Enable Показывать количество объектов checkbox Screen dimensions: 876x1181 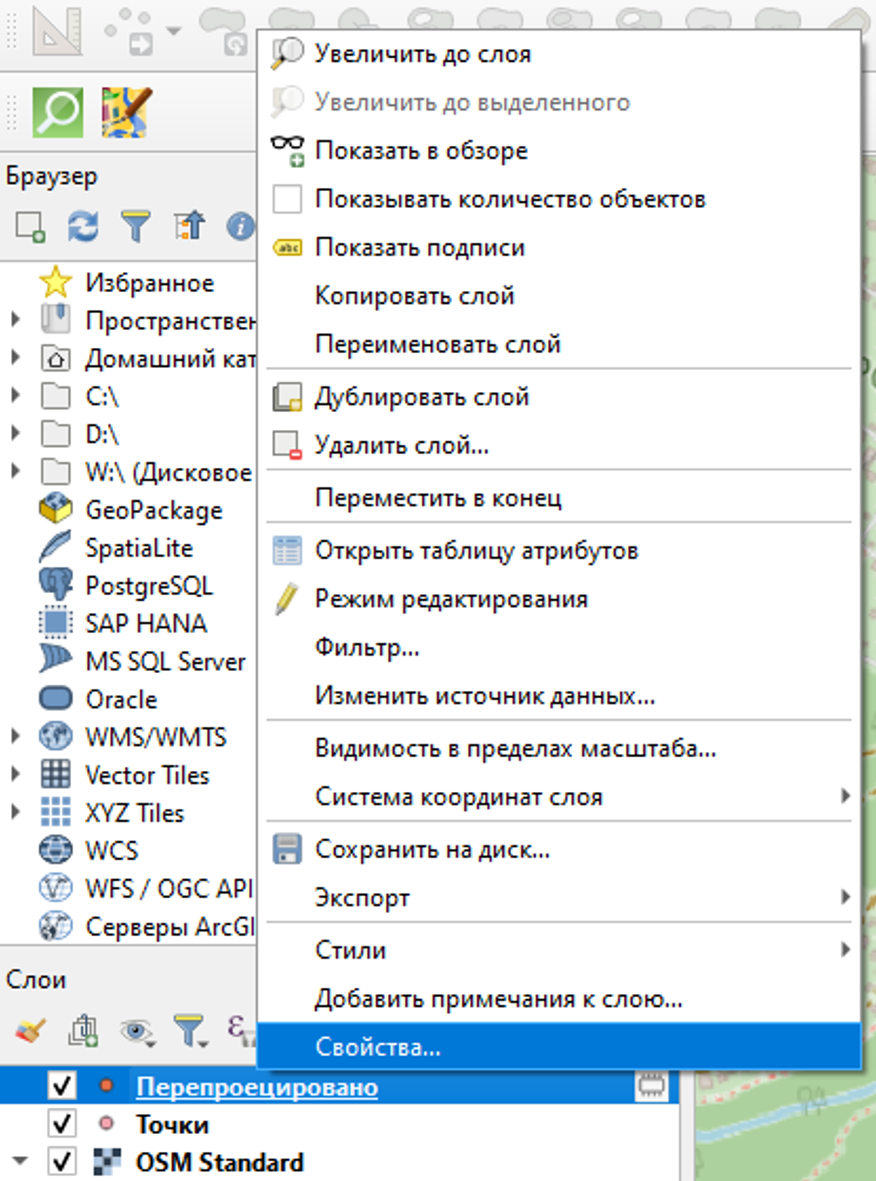(288, 199)
